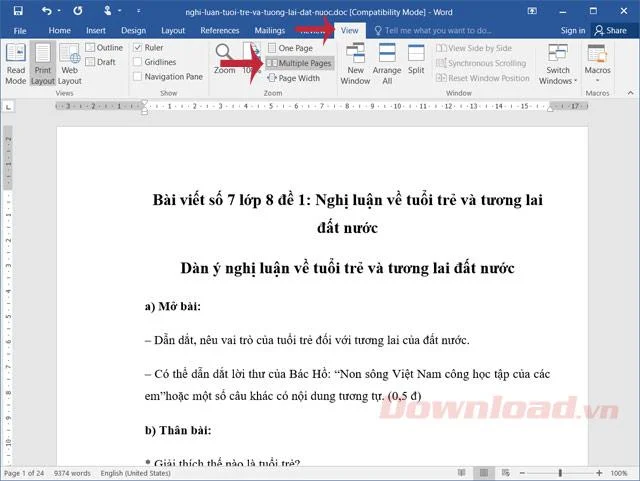
Task: Collapse the ribbon with the chevron
Action: [x=631, y=93]
